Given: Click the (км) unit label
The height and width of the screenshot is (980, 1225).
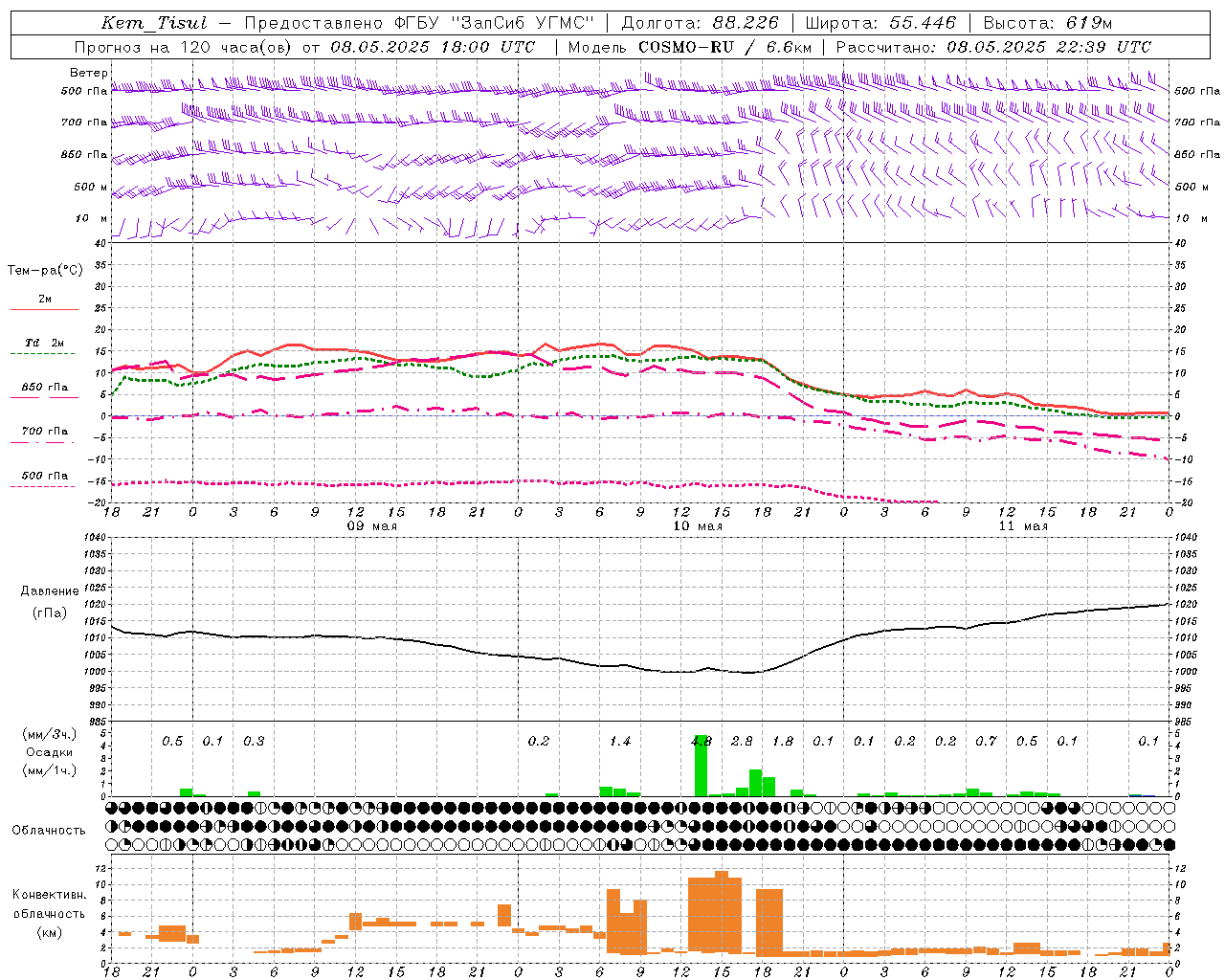Looking at the screenshot, I should pos(49,932).
